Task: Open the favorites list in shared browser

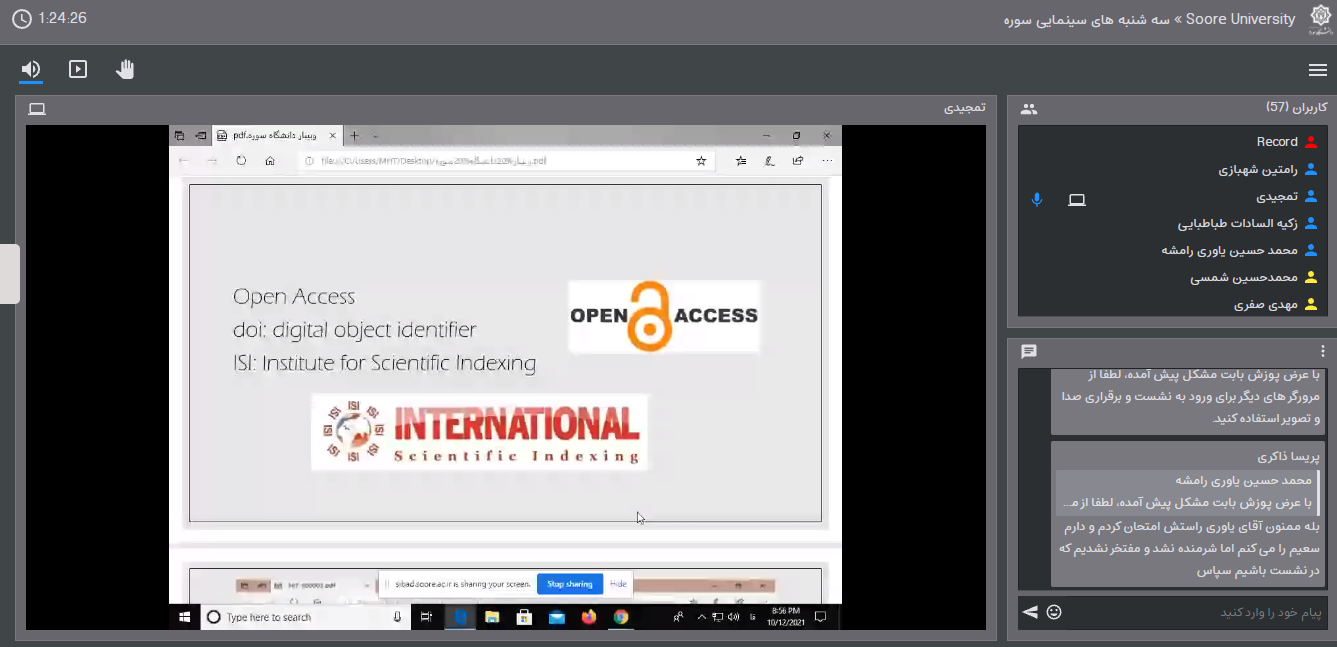Action: click(x=741, y=161)
